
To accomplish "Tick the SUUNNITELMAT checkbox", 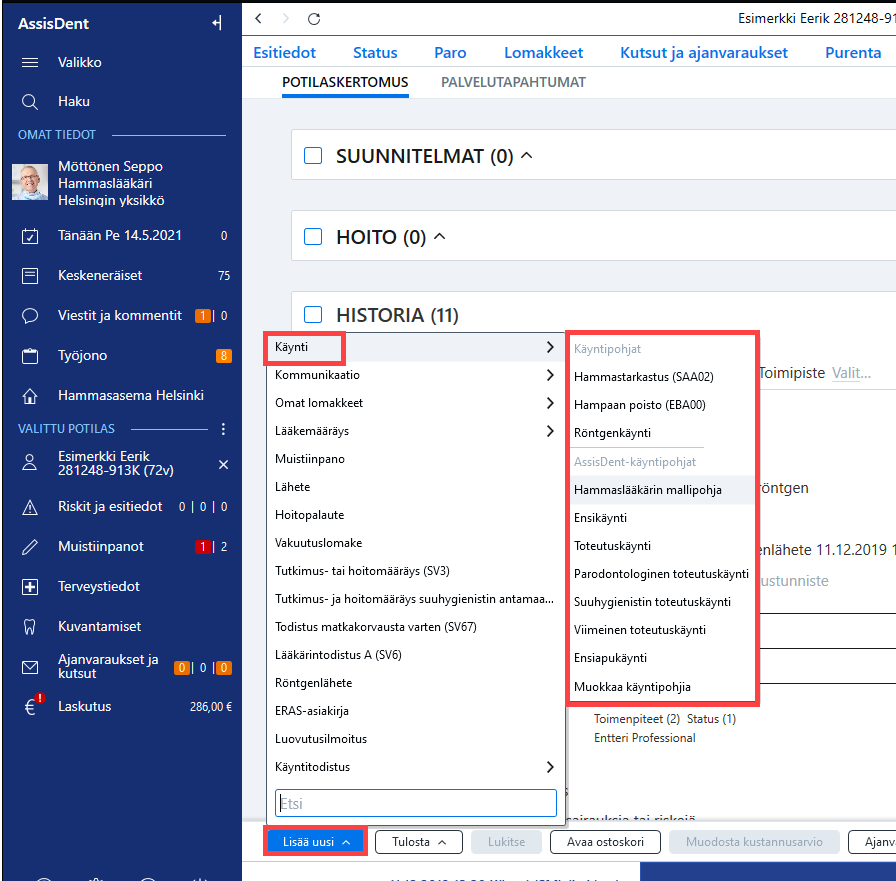I will [x=313, y=155].
